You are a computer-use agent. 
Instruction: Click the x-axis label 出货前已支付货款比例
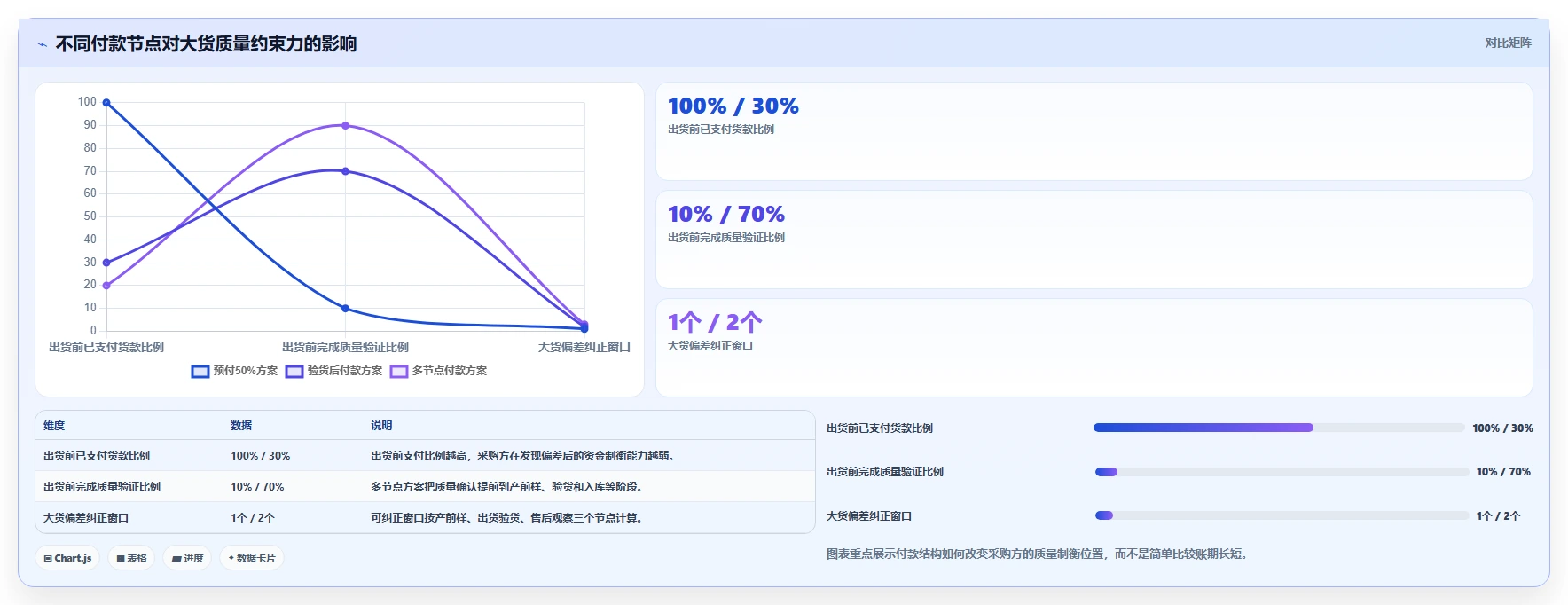coord(106,348)
